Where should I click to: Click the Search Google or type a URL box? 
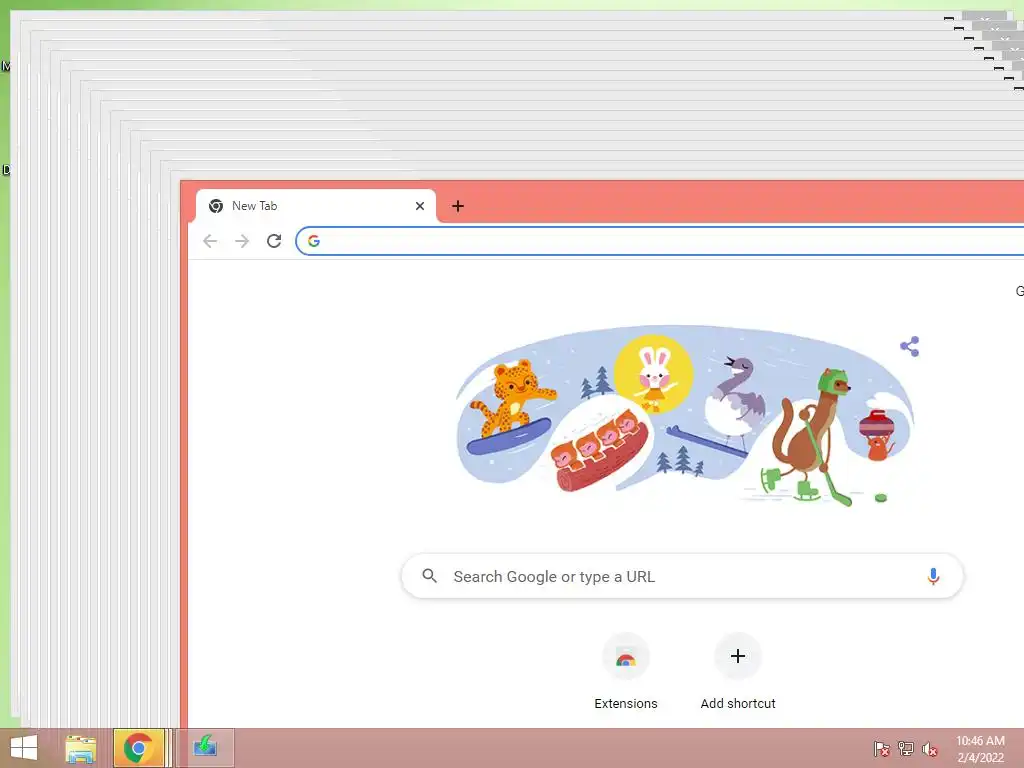point(682,576)
